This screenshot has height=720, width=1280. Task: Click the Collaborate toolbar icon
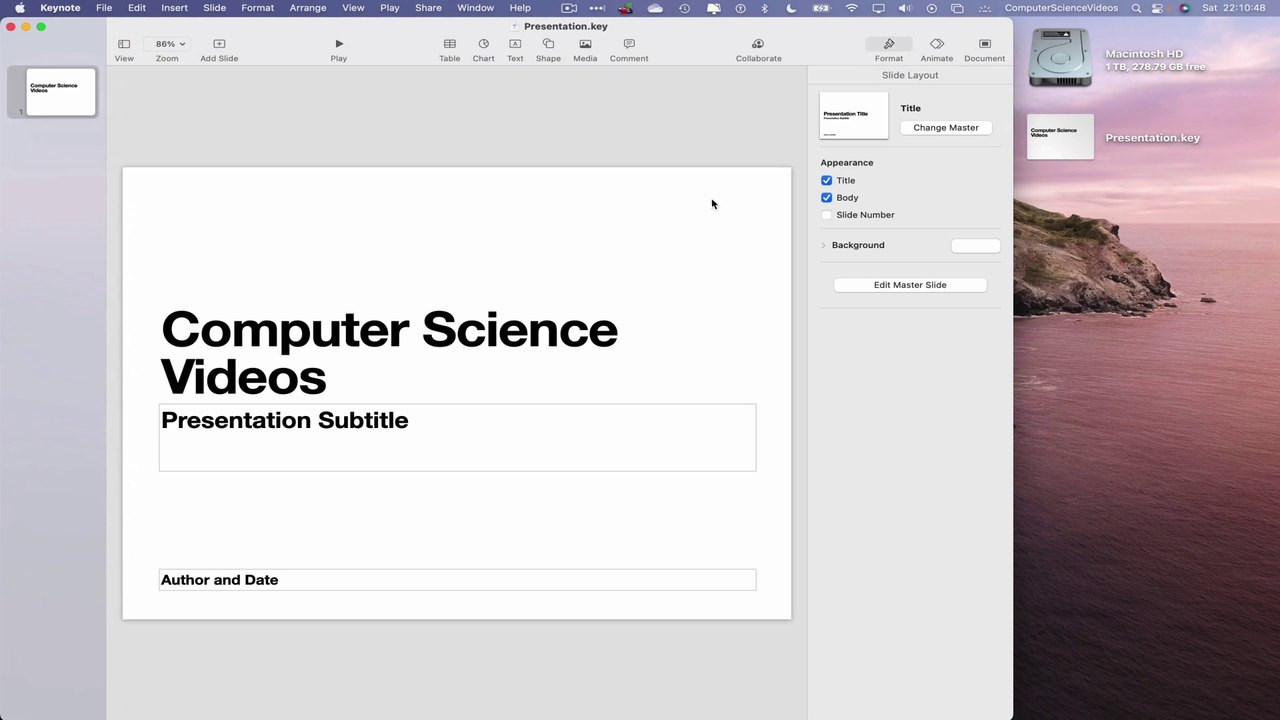758,44
